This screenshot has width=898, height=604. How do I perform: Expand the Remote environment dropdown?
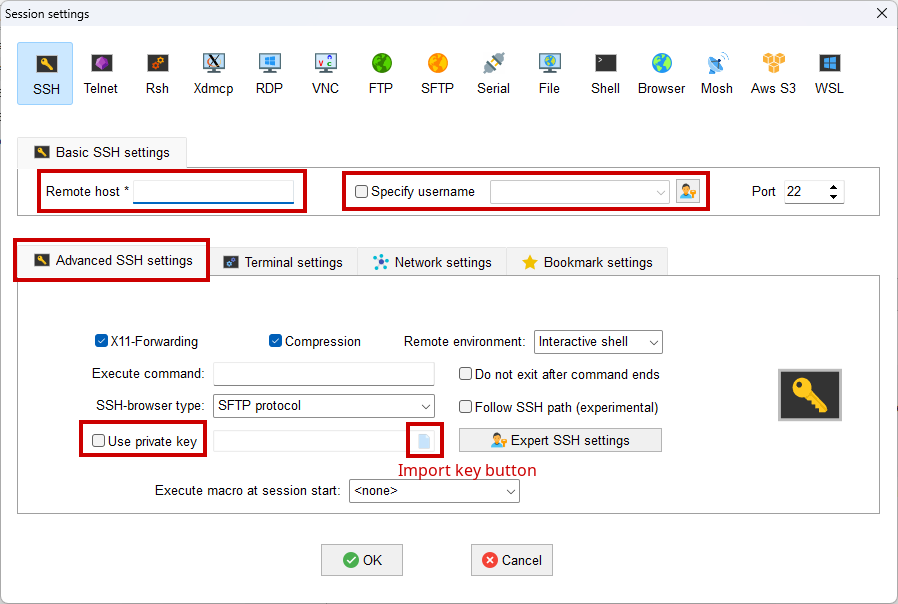[x=598, y=342]
